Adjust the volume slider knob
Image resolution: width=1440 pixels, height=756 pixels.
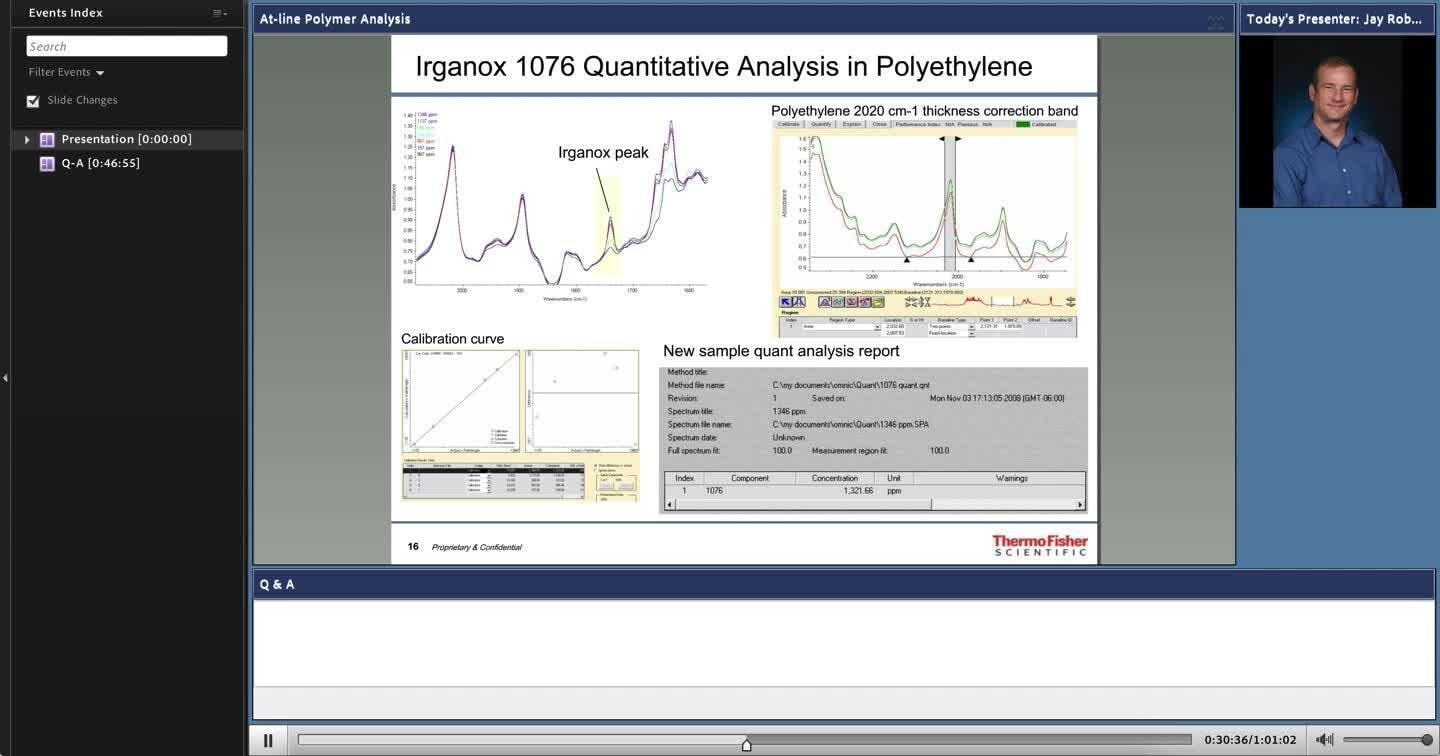1427,740
